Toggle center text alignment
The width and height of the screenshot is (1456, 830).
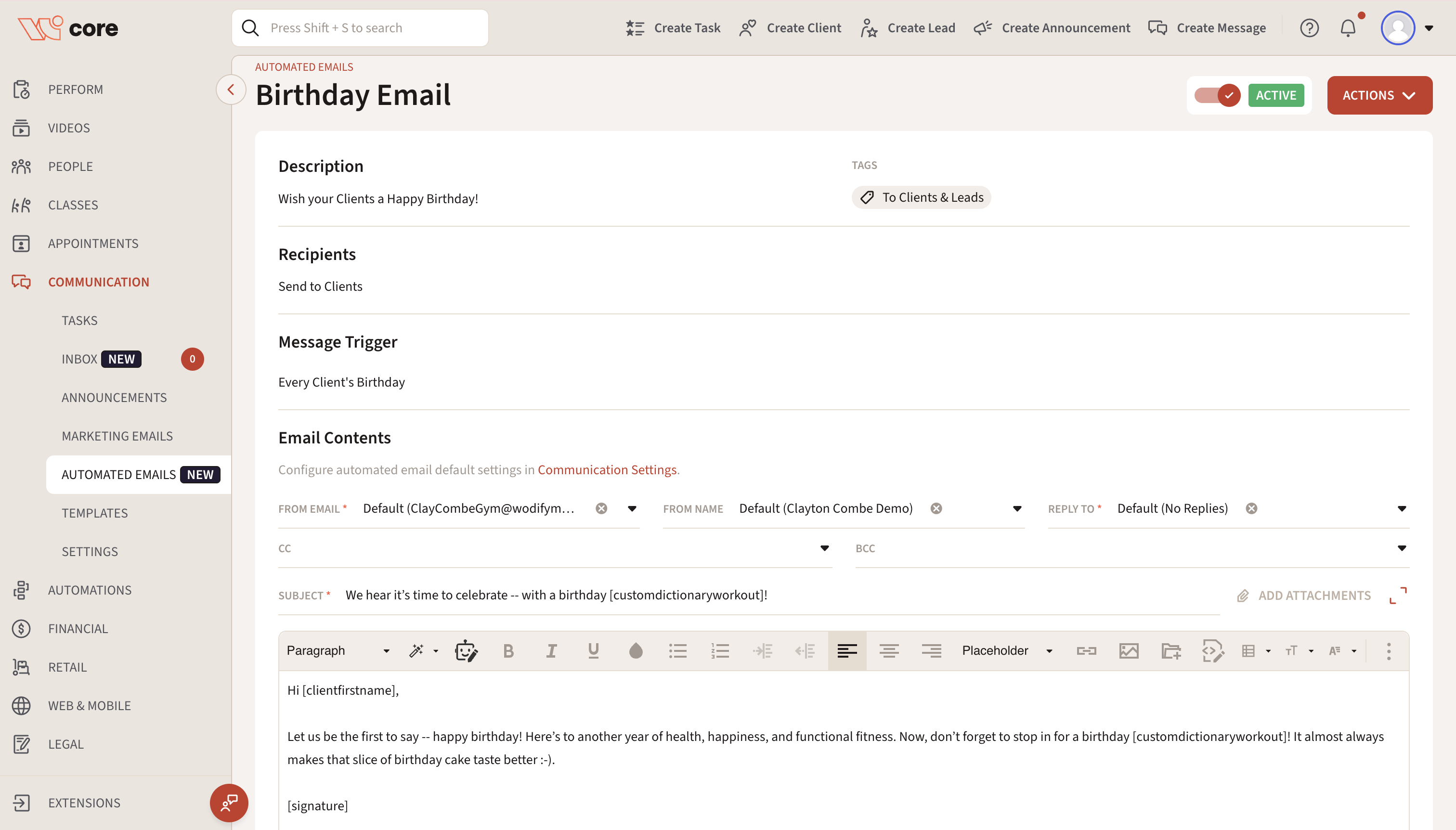tap(889, 650)
